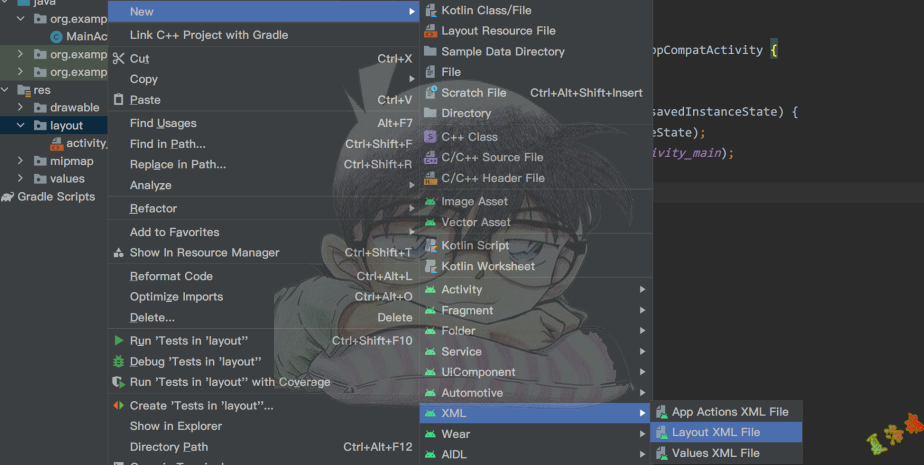Image resolution: width=924 pixels, height=465 pixels.
Task: Click the Layout Resource File icon
Action: [430, 31]
